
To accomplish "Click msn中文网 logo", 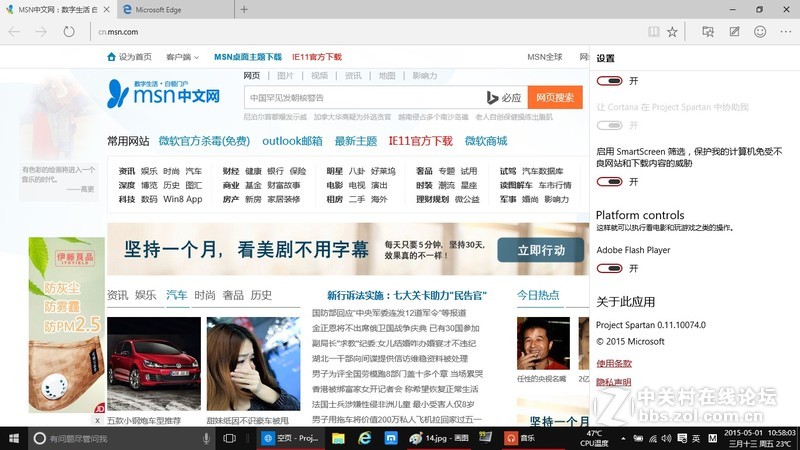I will click(163, 93).
